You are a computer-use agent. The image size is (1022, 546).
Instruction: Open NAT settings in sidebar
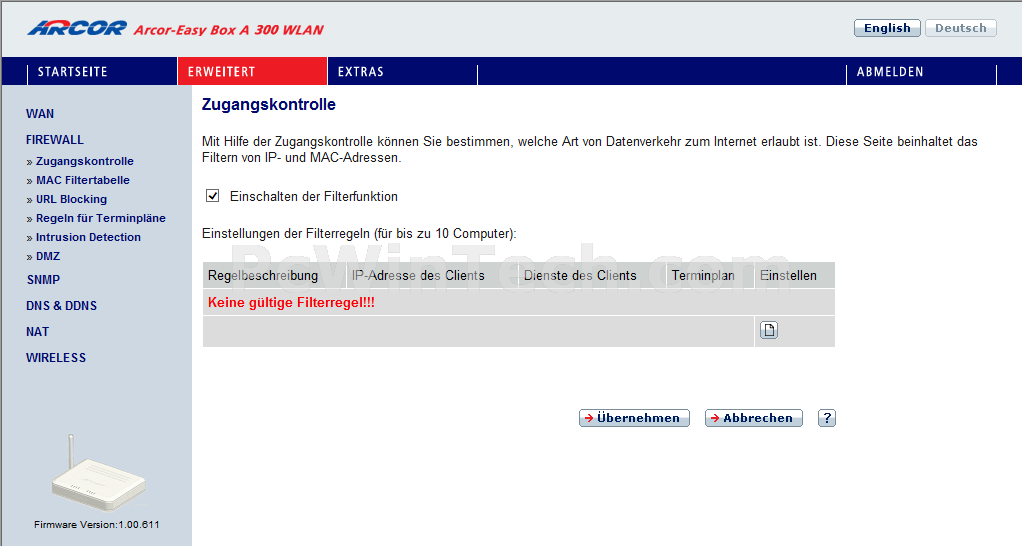tap(37, 332)
